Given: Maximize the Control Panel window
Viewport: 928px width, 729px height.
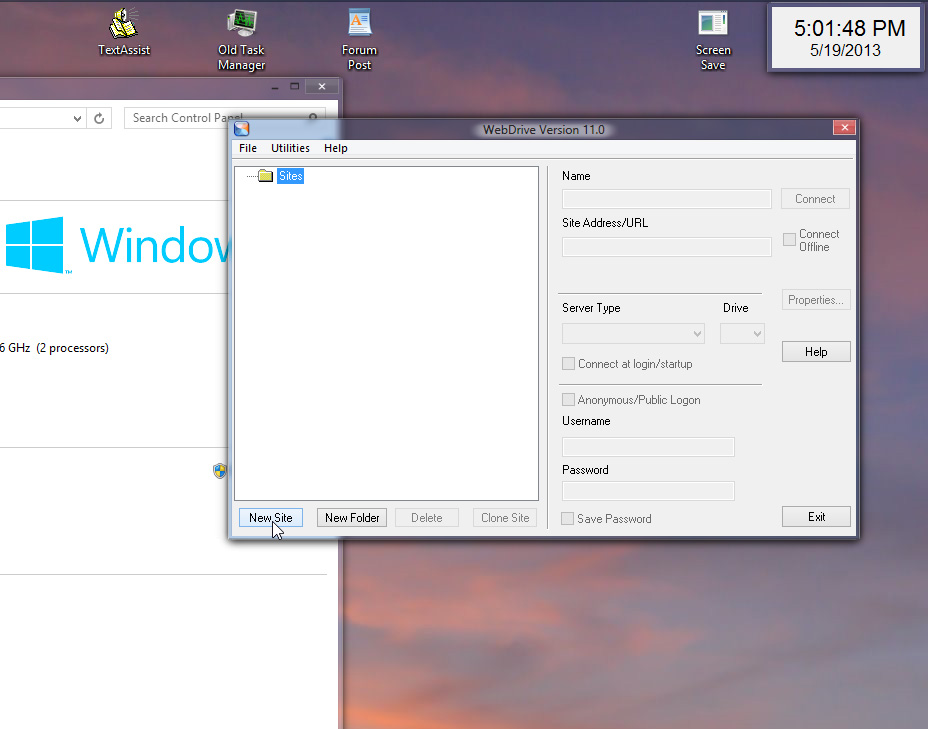Looking at the screenshot, I should pos(294,86).
